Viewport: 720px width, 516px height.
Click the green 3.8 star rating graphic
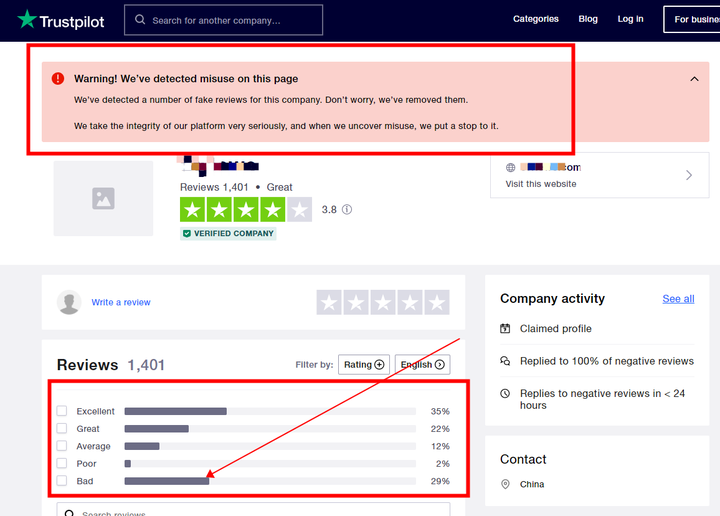[246, 210]
